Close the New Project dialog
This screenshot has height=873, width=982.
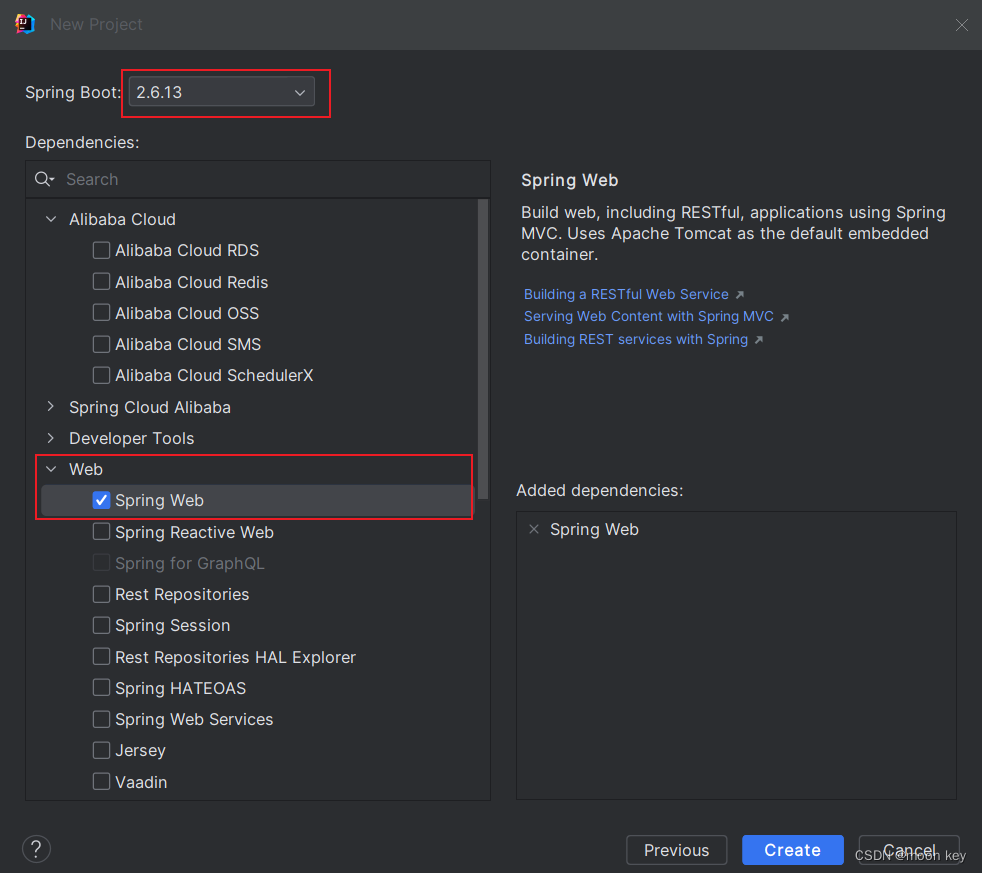[x=961, y=25]
